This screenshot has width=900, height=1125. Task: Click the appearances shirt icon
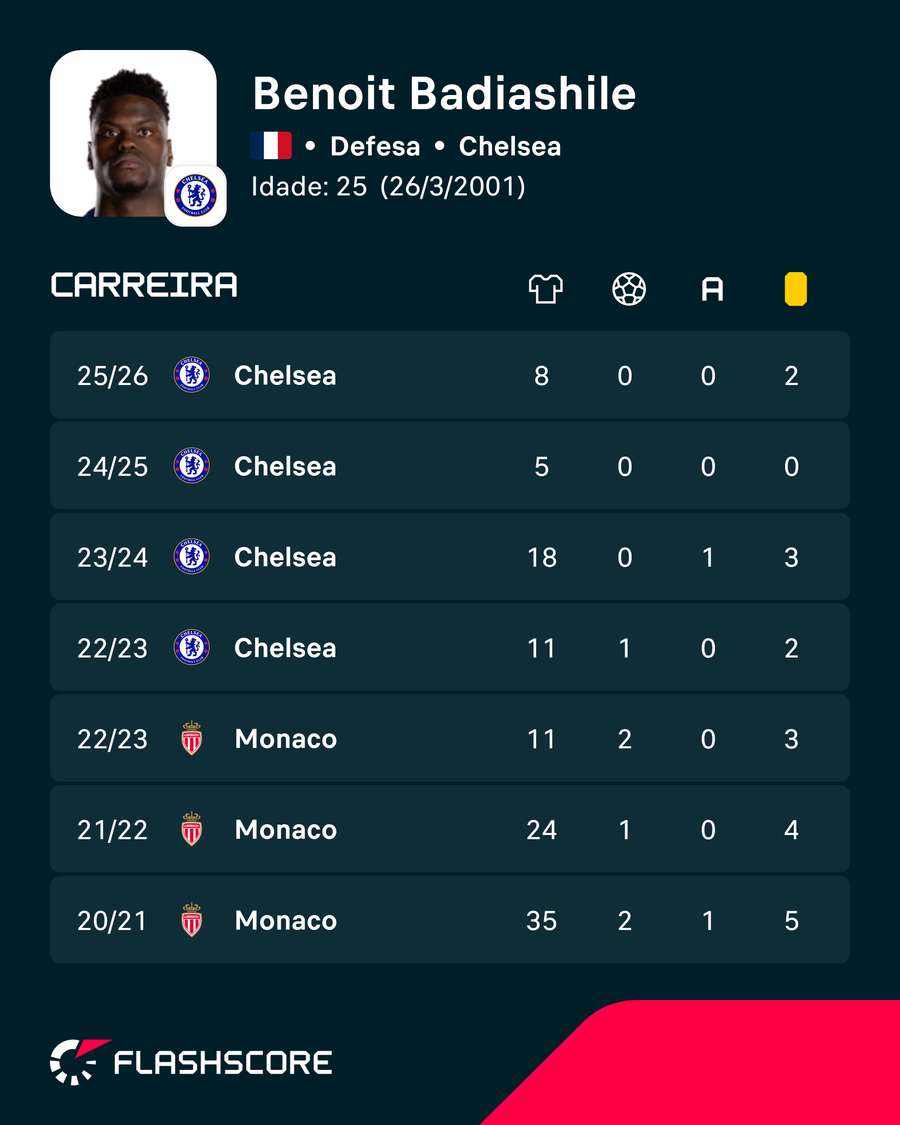point(545,290)
